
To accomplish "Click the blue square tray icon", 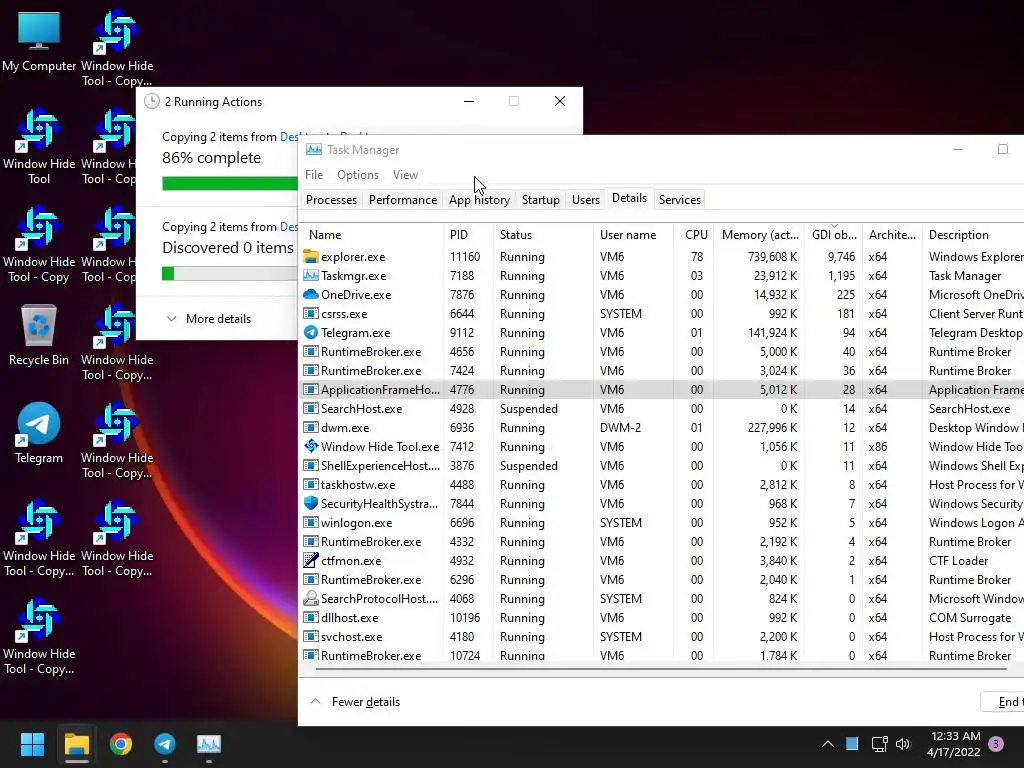I will point(852,744).
